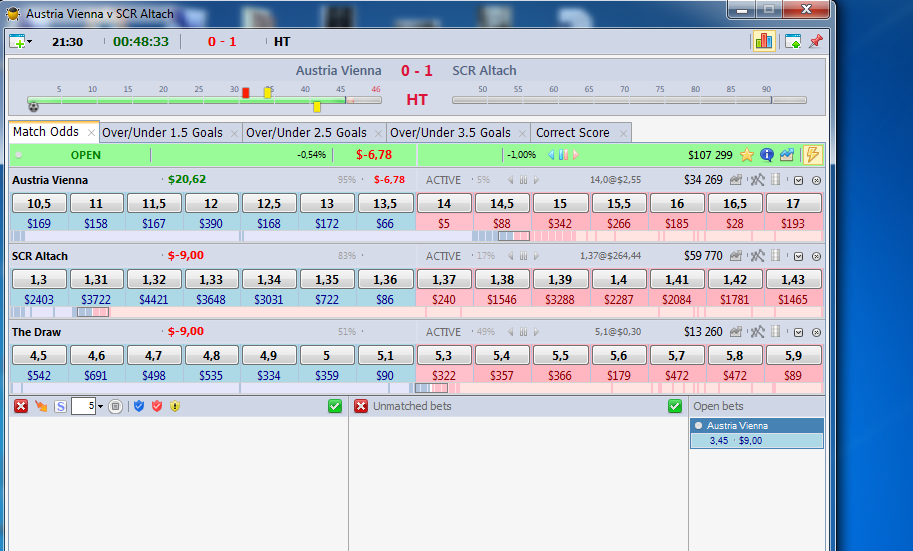Open The Draw tools icon
The width and height of the screenshot is (913, 551).
[x=757, y=332]
